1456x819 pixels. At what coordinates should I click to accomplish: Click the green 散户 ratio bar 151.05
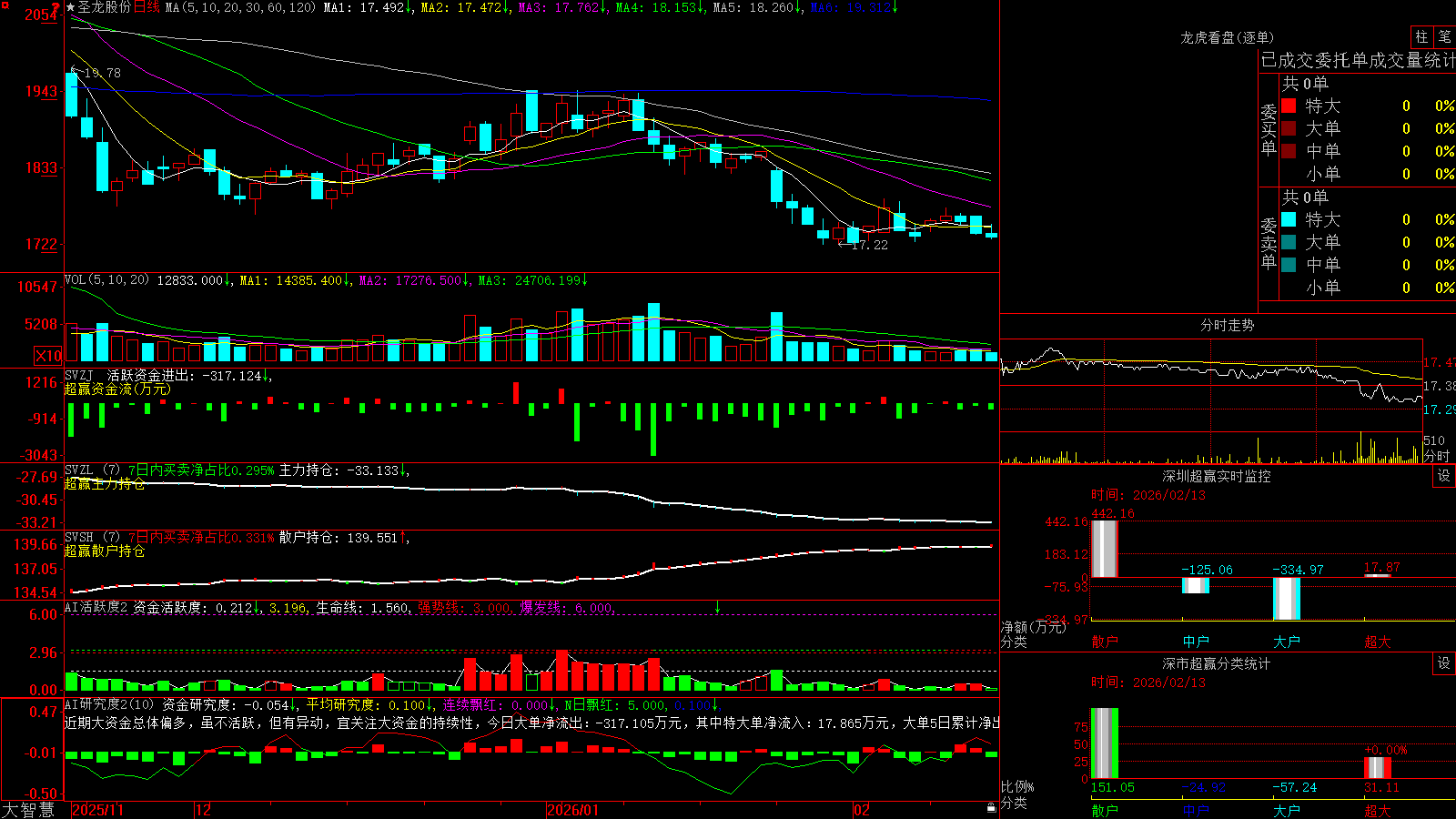point(1105,743)
